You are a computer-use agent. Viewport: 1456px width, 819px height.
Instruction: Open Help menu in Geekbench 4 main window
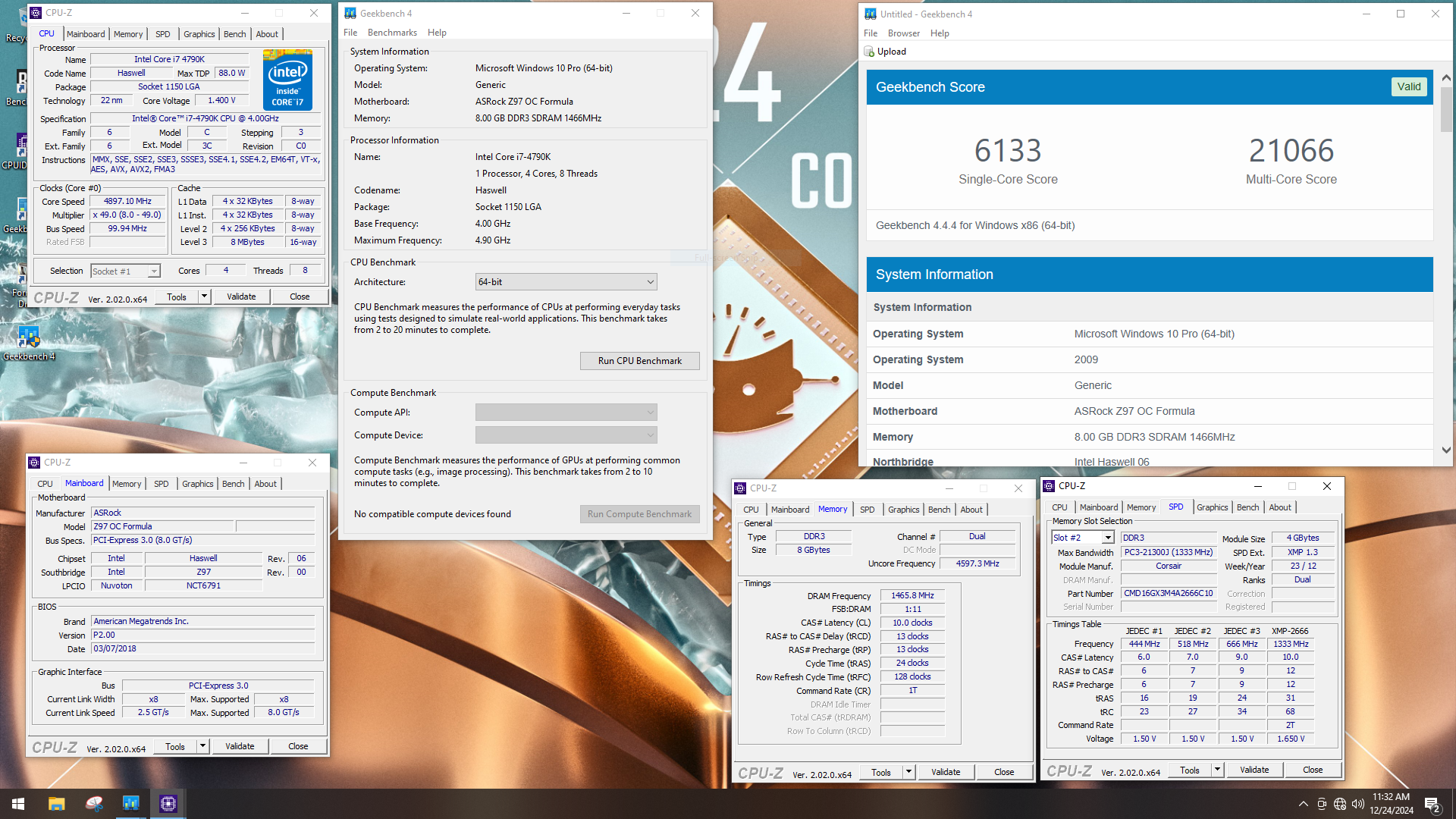pos(437,33)
